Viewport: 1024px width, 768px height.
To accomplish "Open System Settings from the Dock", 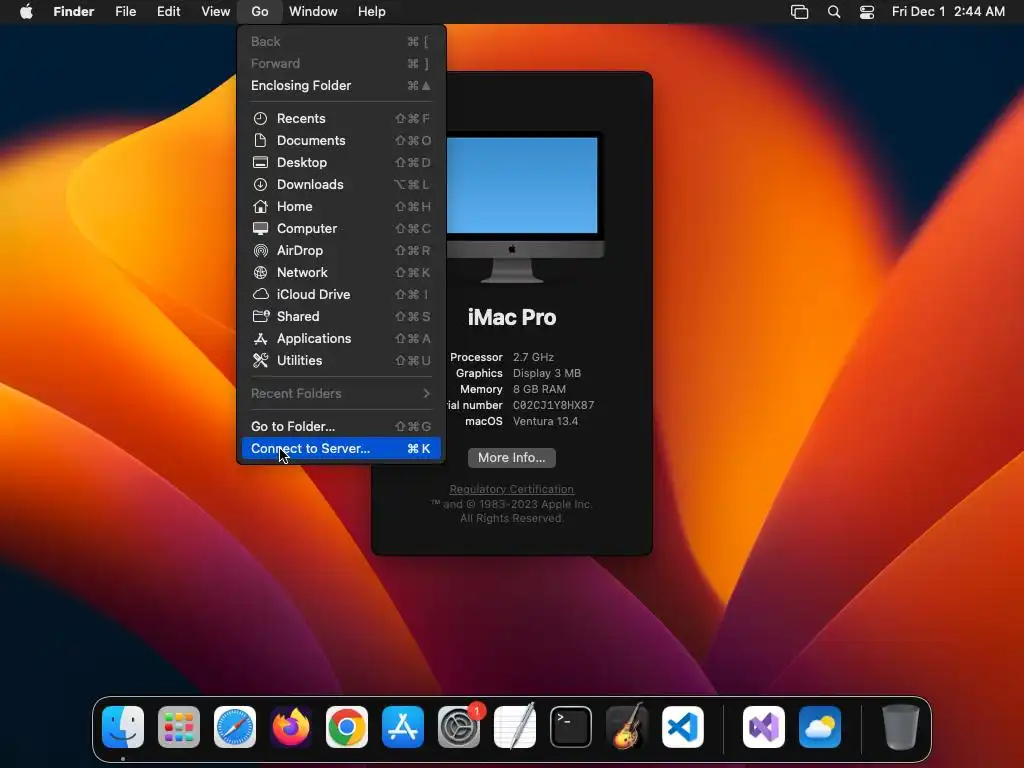I will tap(459, 727).
